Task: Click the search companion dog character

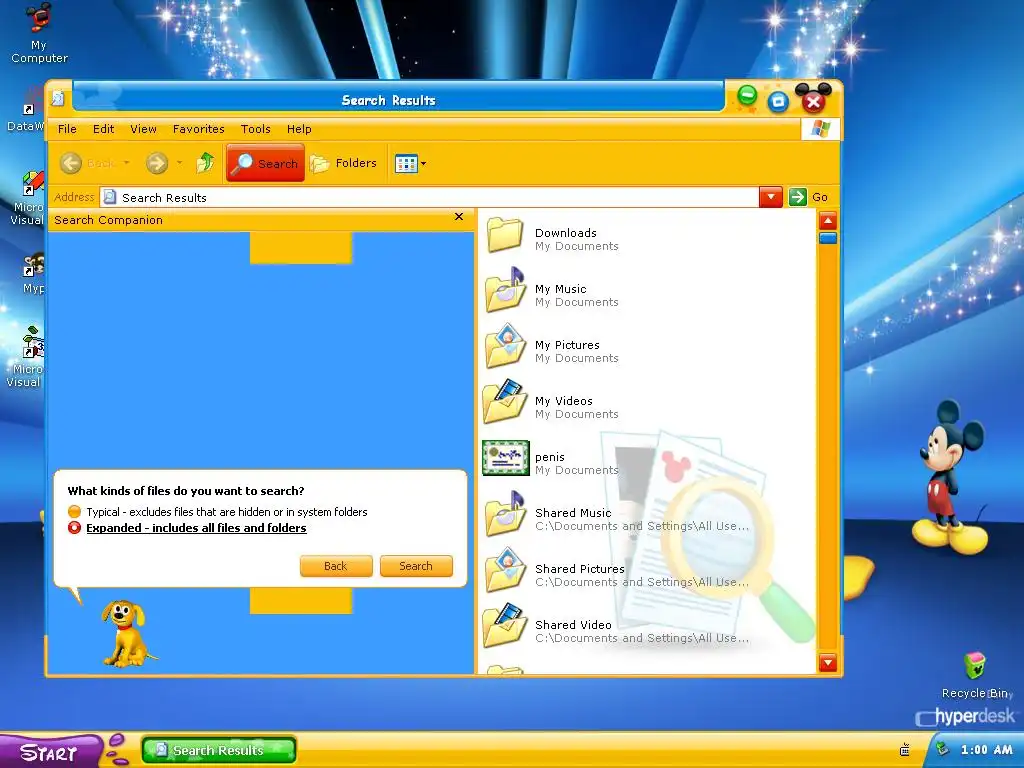Action: click(x=127, y=633)
